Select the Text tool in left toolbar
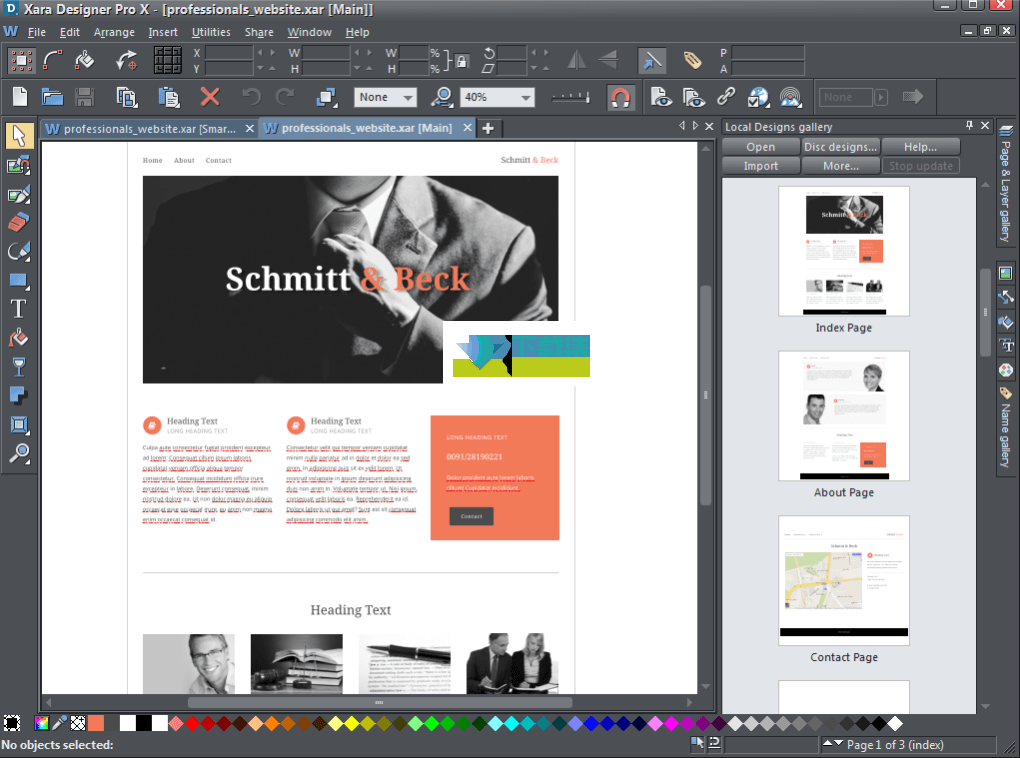 coord(18,308)
